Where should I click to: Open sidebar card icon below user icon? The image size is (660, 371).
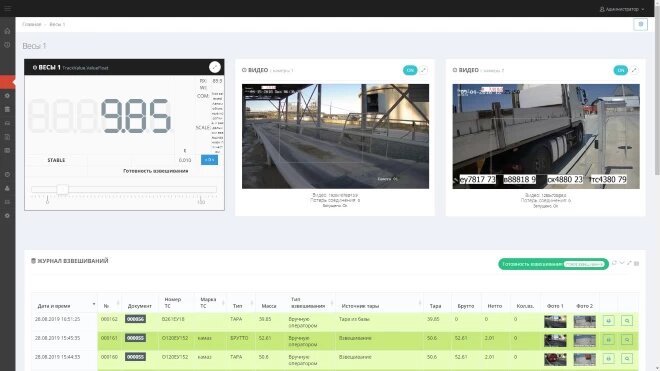coord(7,202)
